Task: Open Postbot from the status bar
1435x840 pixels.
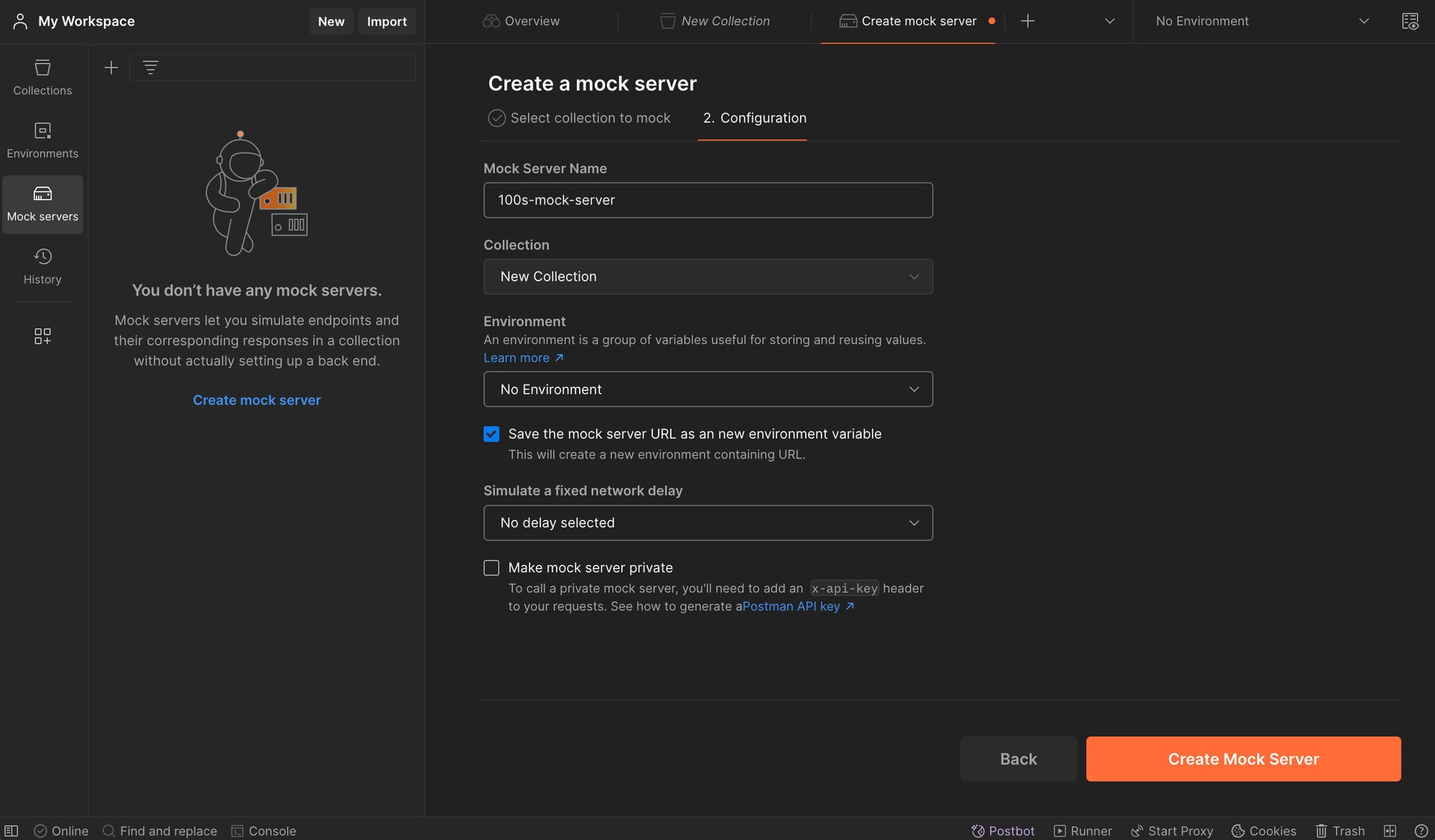Action: [x=1002, y=831]
